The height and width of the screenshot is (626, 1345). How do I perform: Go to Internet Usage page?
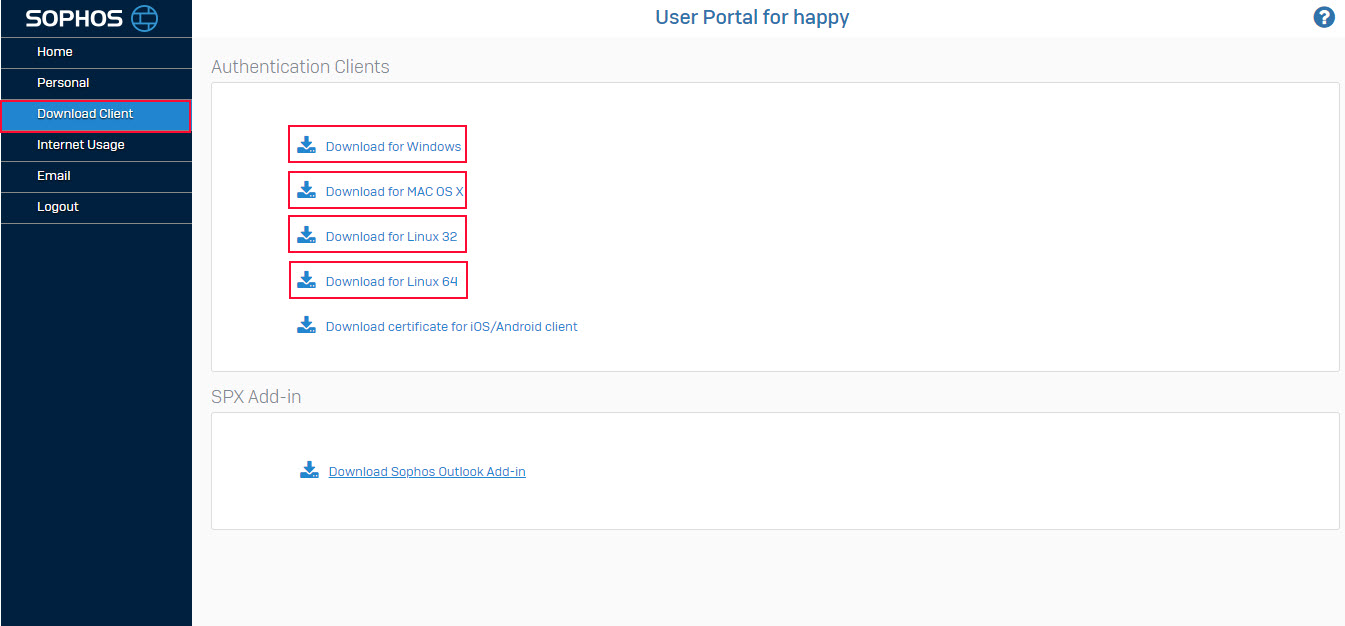96,145
